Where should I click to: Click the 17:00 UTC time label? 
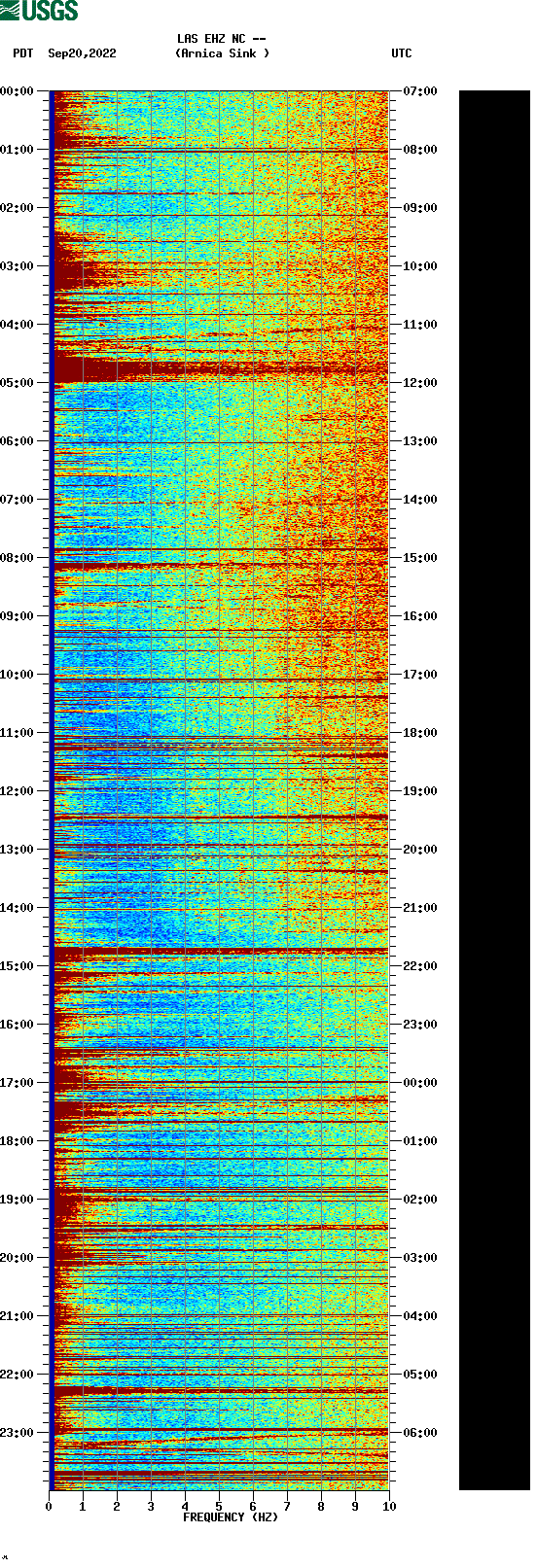(420, 675)
